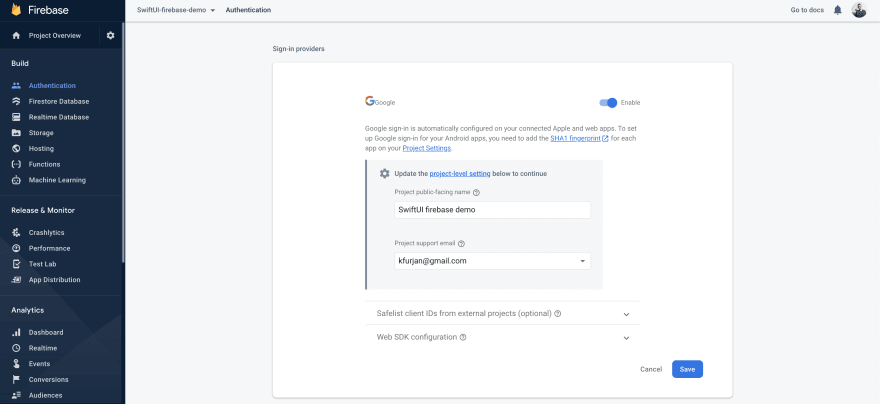This screenshot has height=404, width=880.
Task: Click help icon next to Project public-facing name
Action: coord(476,192)
